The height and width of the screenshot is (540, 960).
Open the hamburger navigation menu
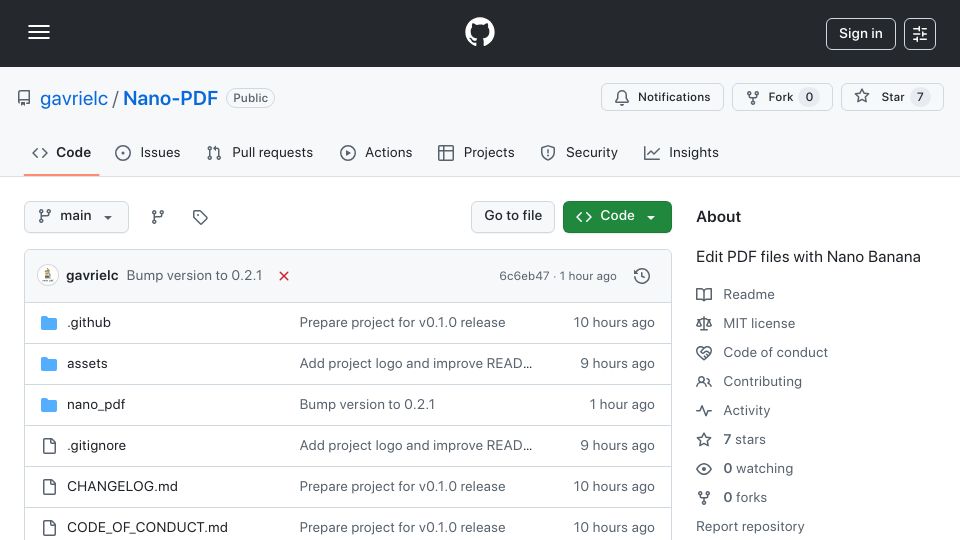[39, 32]
